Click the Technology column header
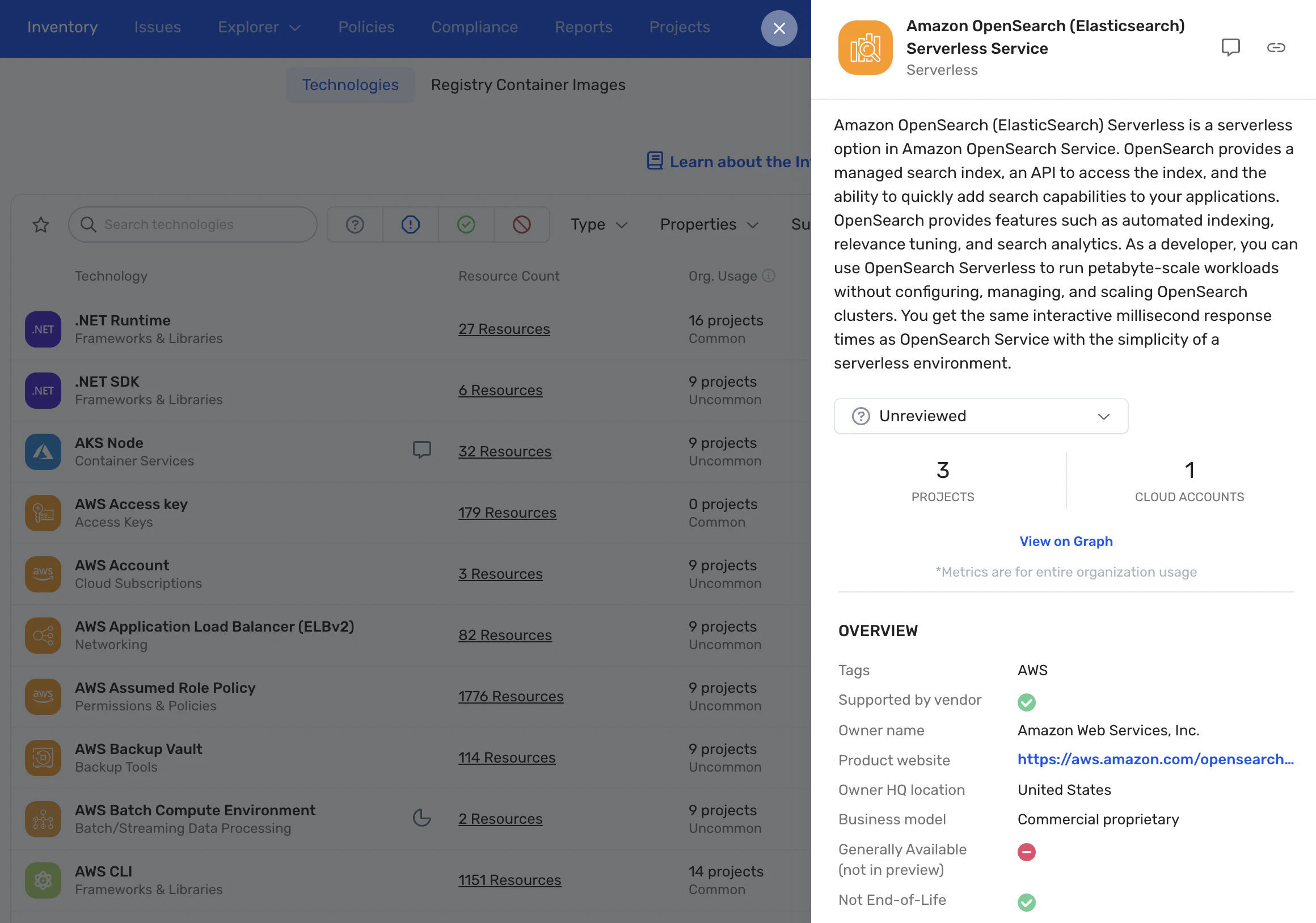Screen dimensions: 1316x923 click(111, 276)
